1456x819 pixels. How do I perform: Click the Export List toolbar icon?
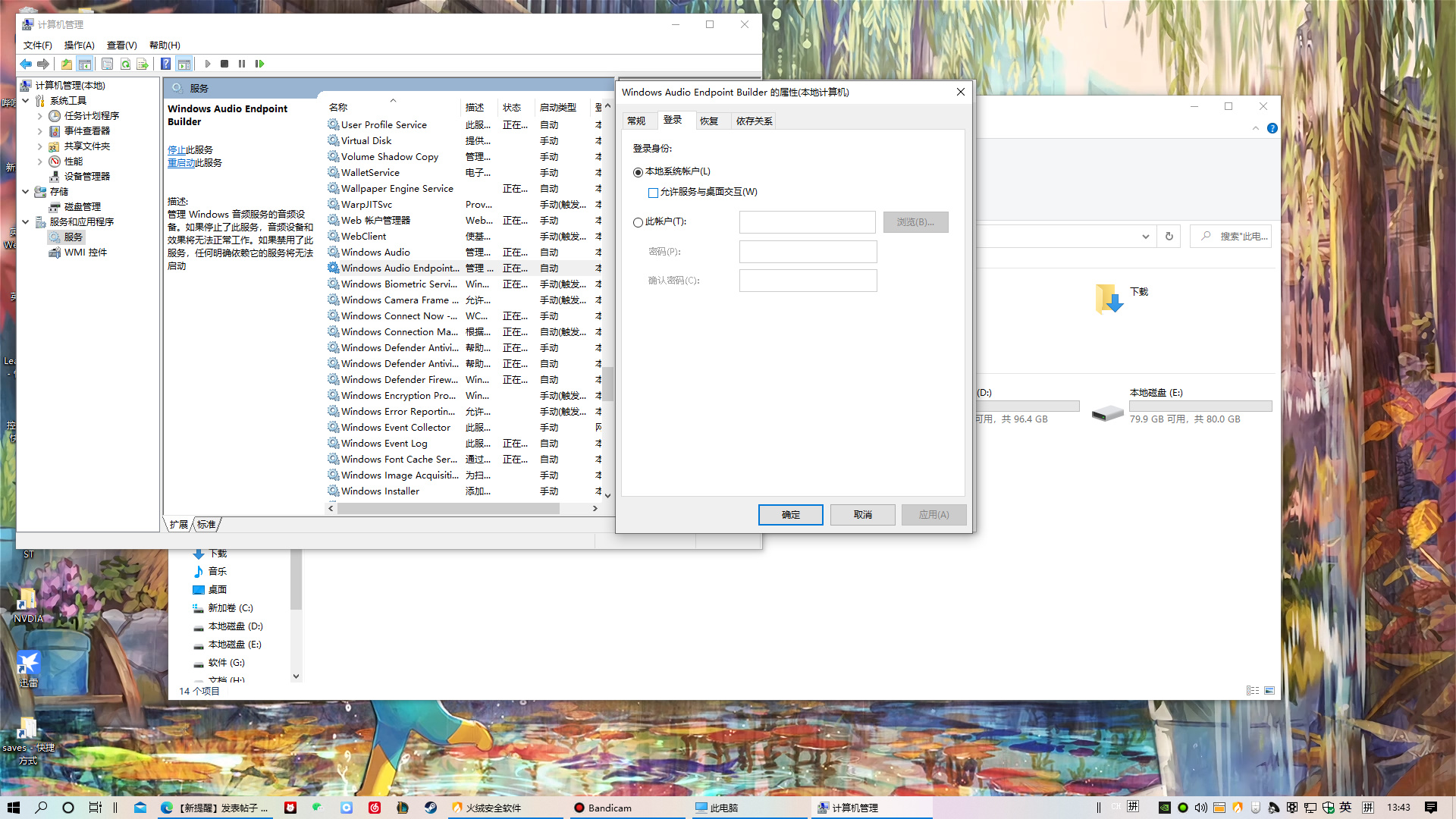[143, 64]
